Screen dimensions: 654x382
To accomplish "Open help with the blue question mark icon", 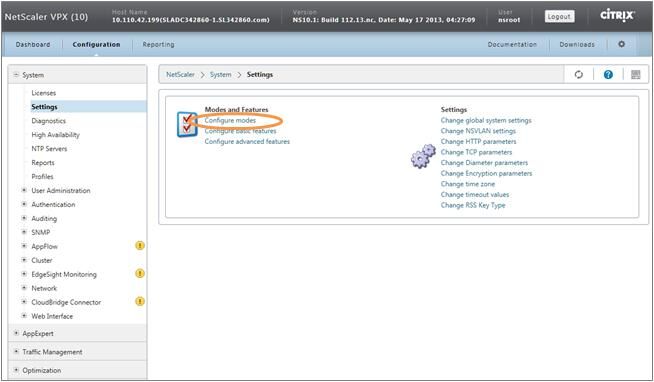I will [x=608, y=75].
